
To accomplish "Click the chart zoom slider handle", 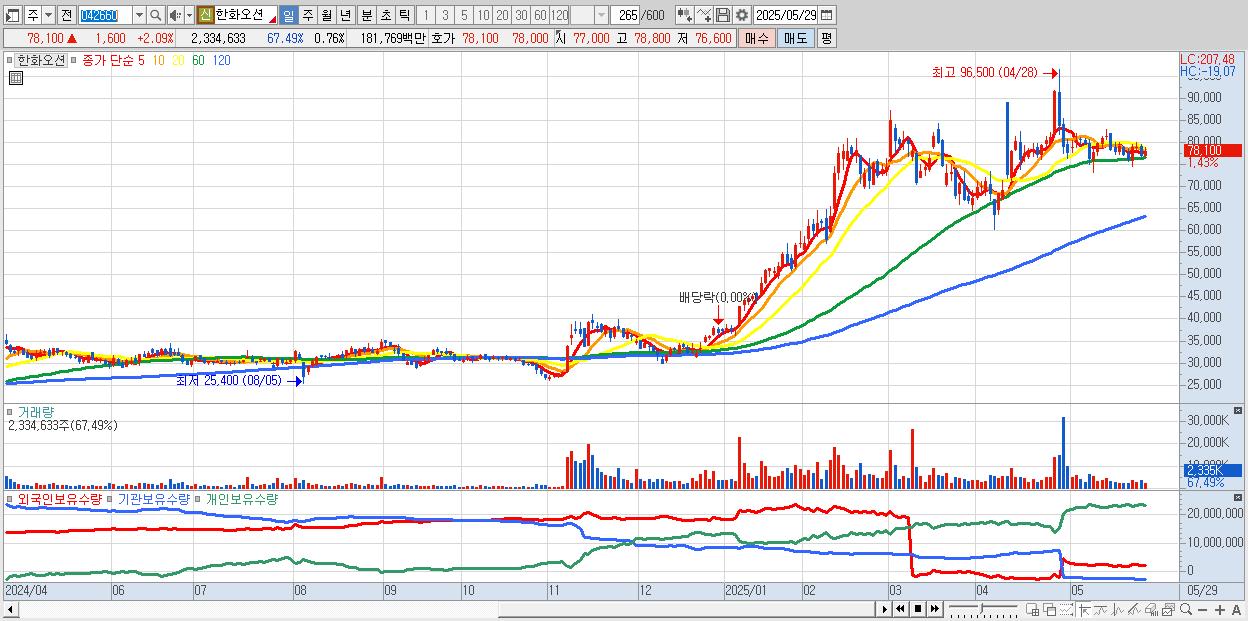I will click(981, 608).
